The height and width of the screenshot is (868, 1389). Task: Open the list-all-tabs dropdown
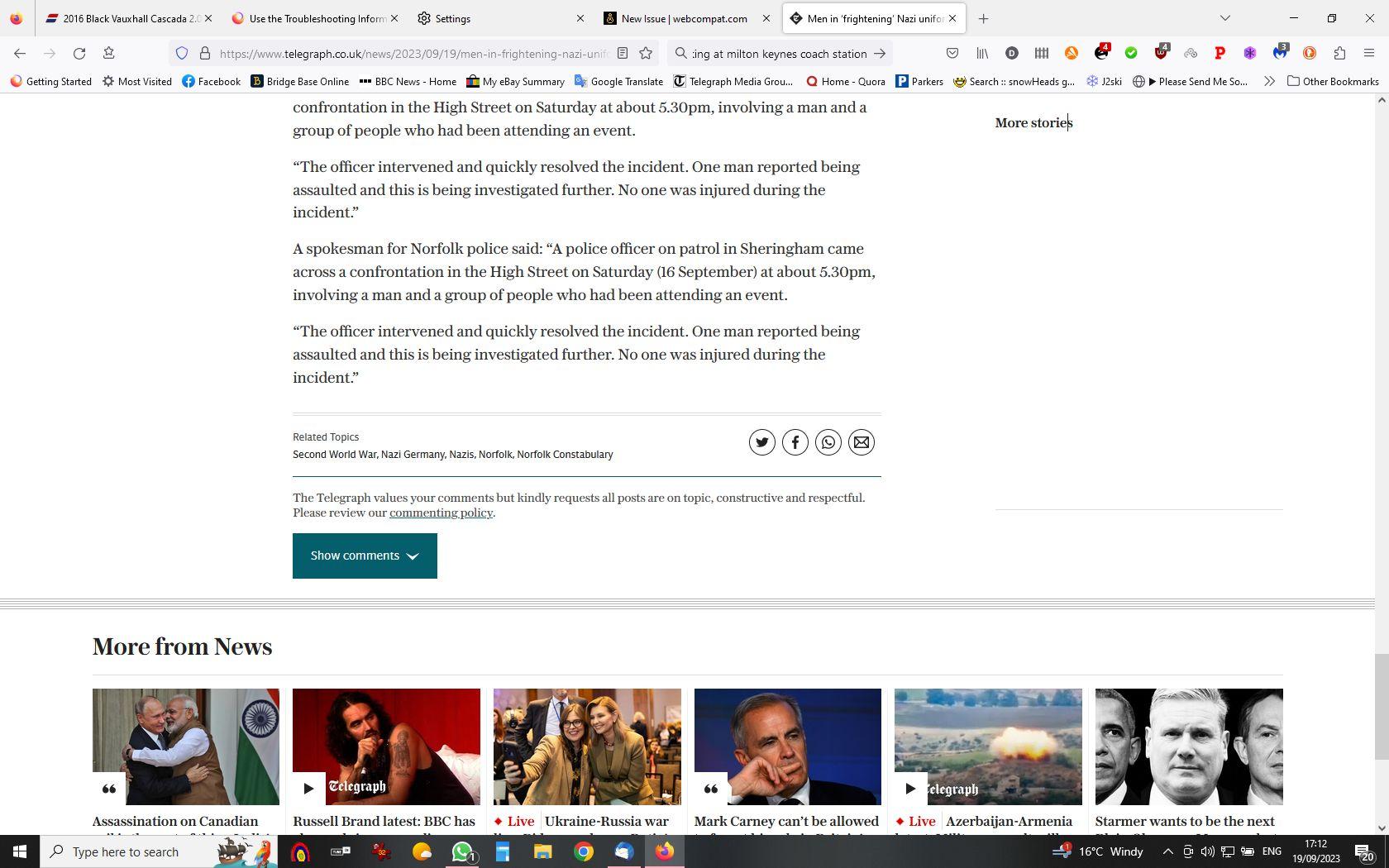pos(1224,18)
